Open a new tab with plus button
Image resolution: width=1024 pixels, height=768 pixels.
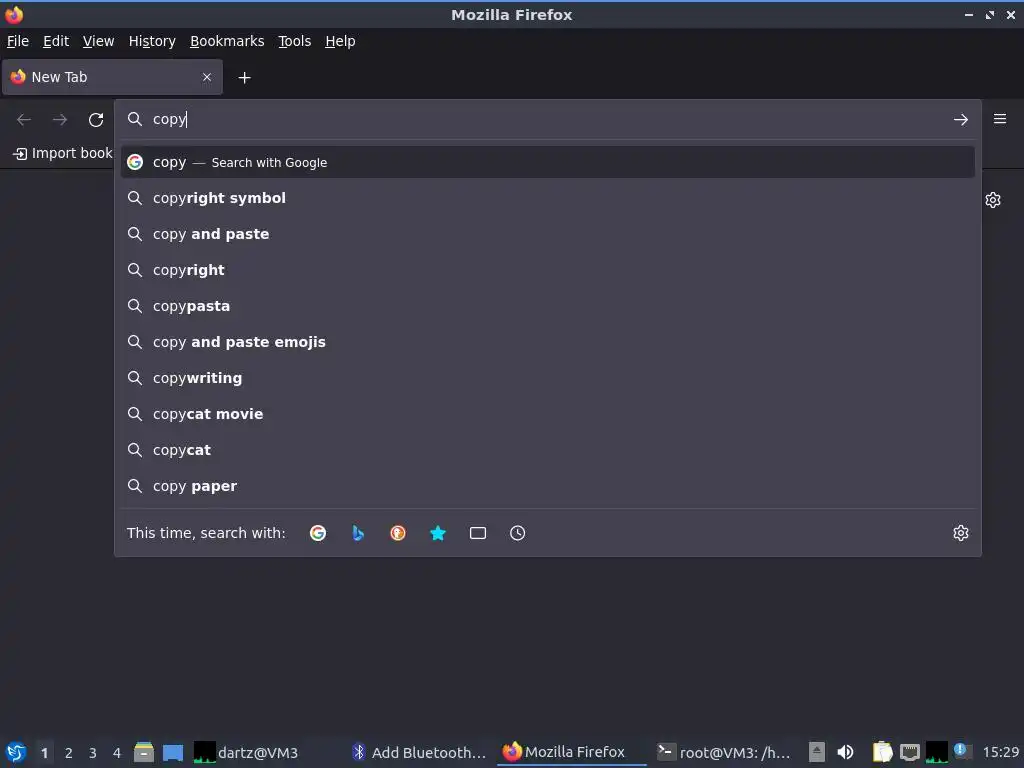244,78
